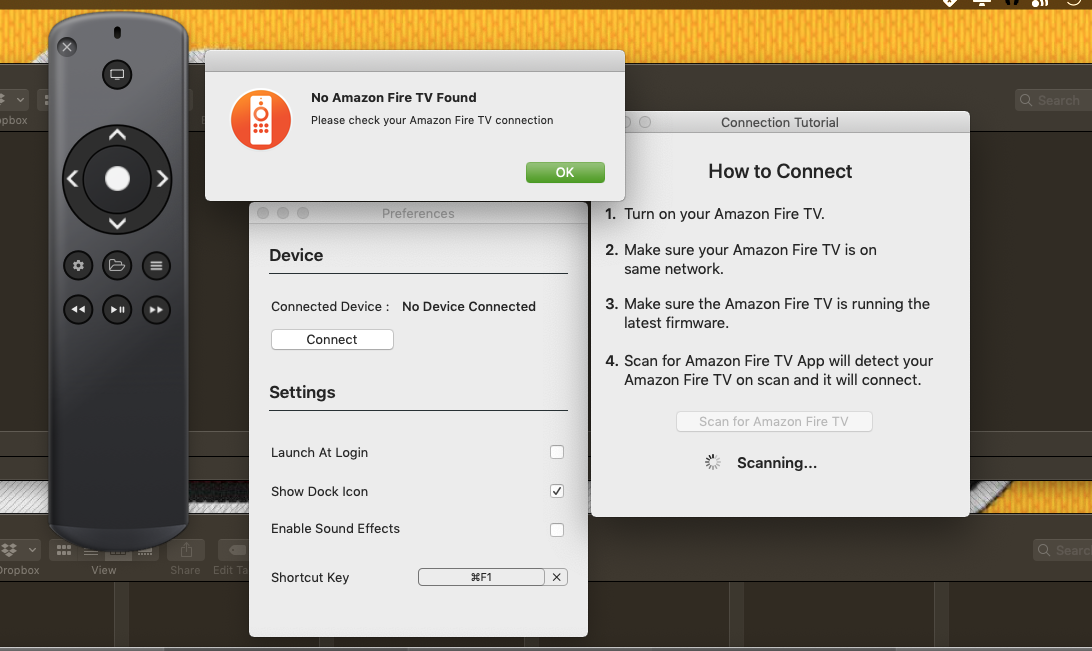
Task: Turn on the Enable Sound Effects checkbox
Action: tap(556, 530)
